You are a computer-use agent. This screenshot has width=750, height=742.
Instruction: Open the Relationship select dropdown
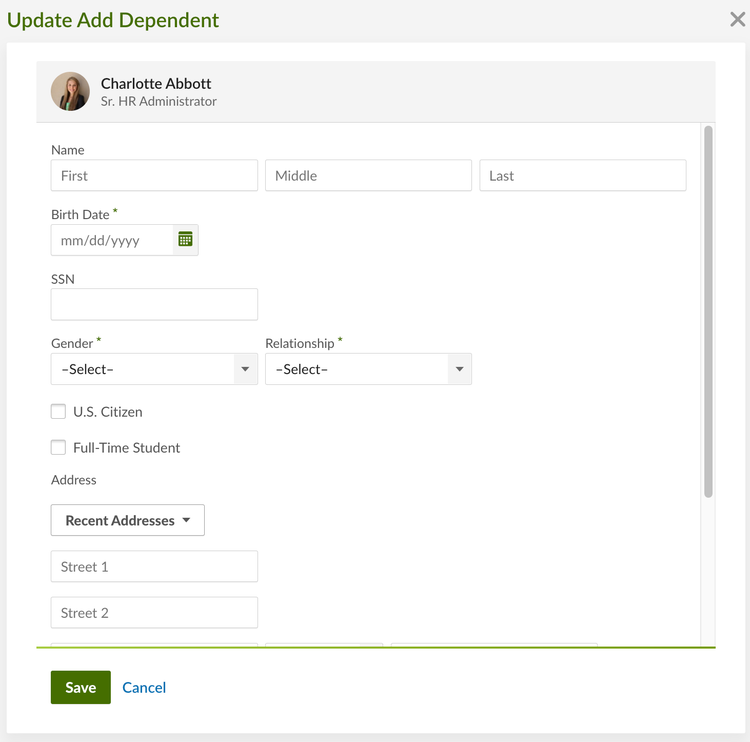[x=368, y=369]
